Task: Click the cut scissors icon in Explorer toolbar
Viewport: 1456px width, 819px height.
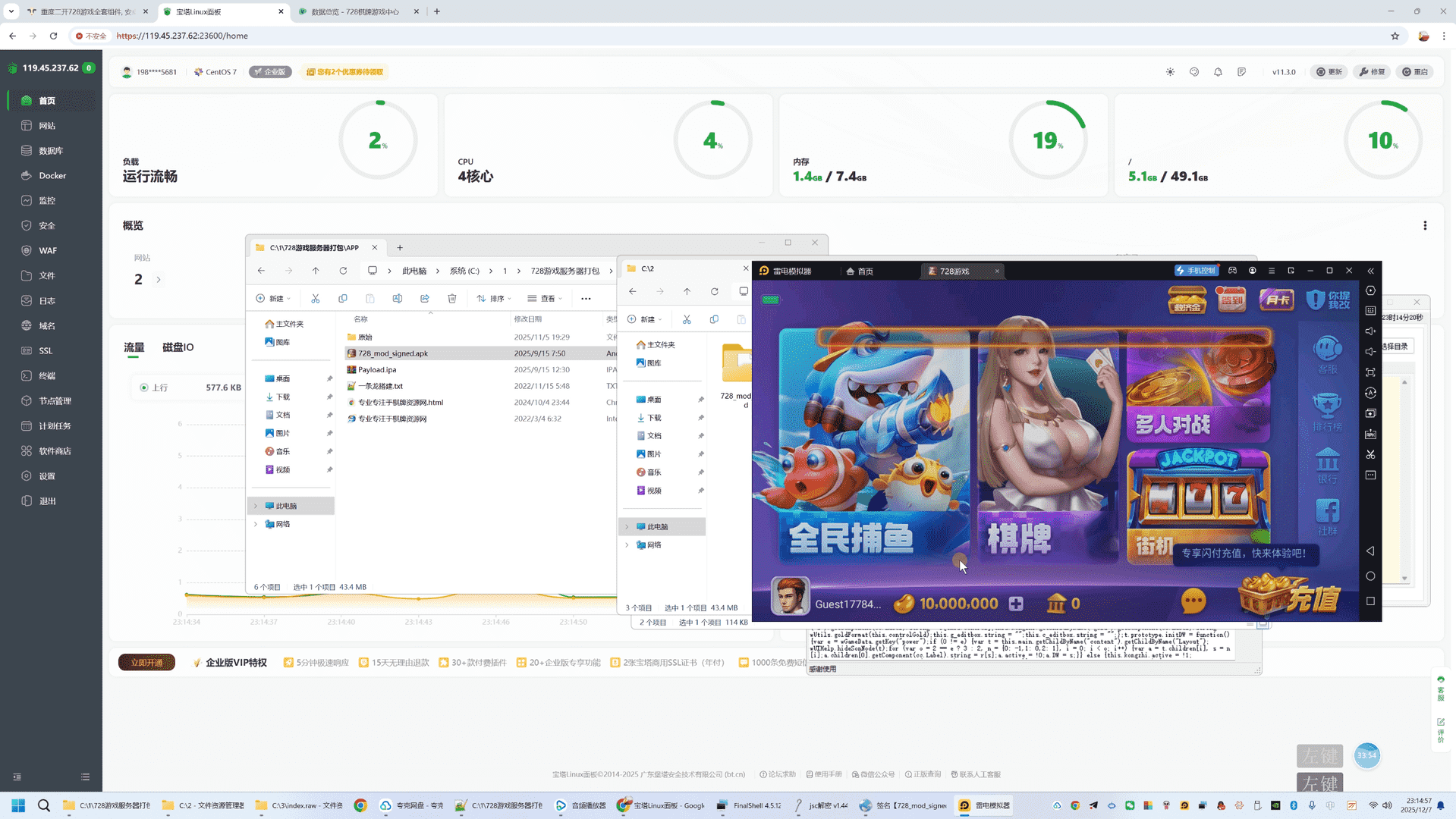Action: 316,299
